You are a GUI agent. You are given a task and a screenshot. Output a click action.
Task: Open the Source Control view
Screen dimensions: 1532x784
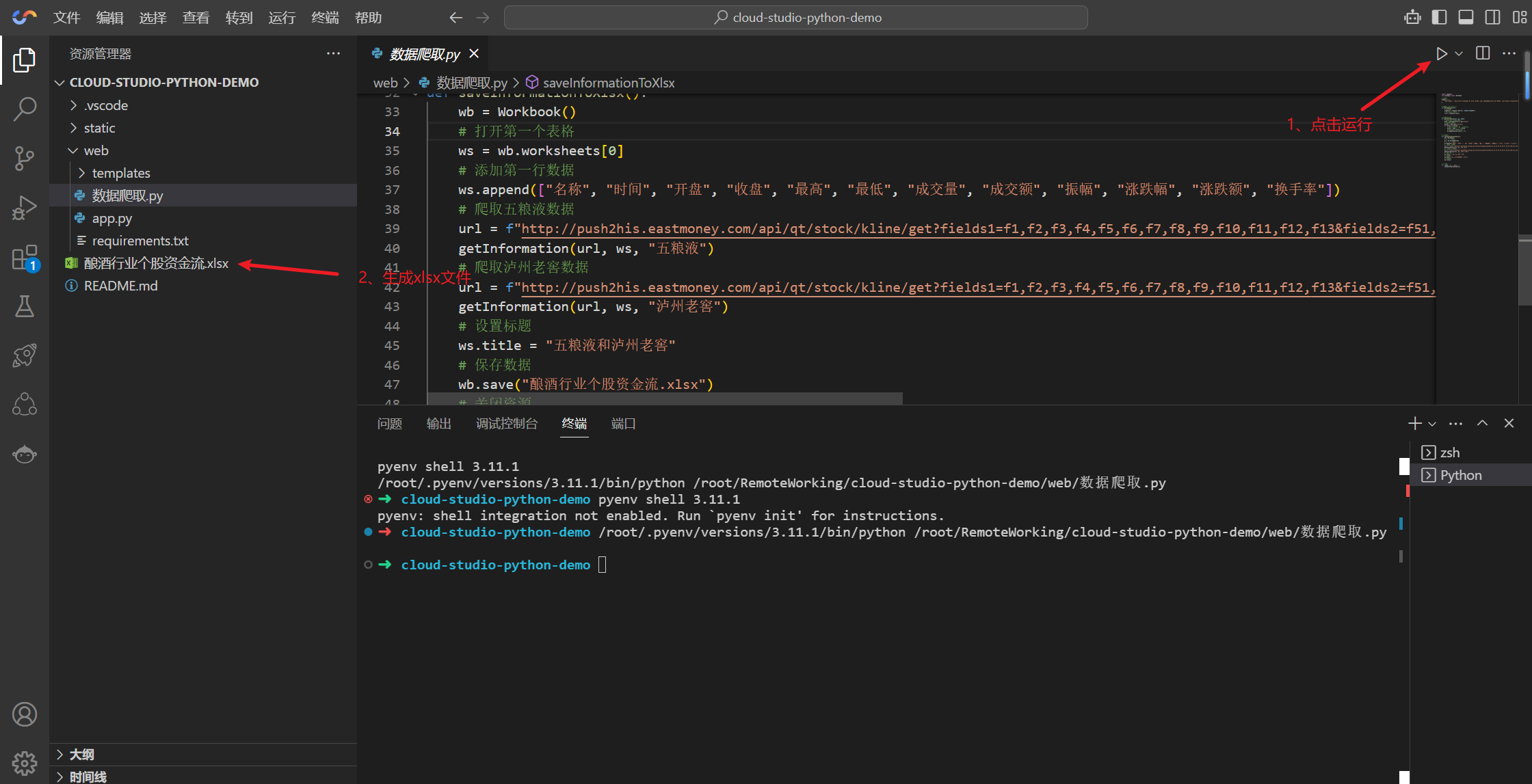(x=25, y=159)
